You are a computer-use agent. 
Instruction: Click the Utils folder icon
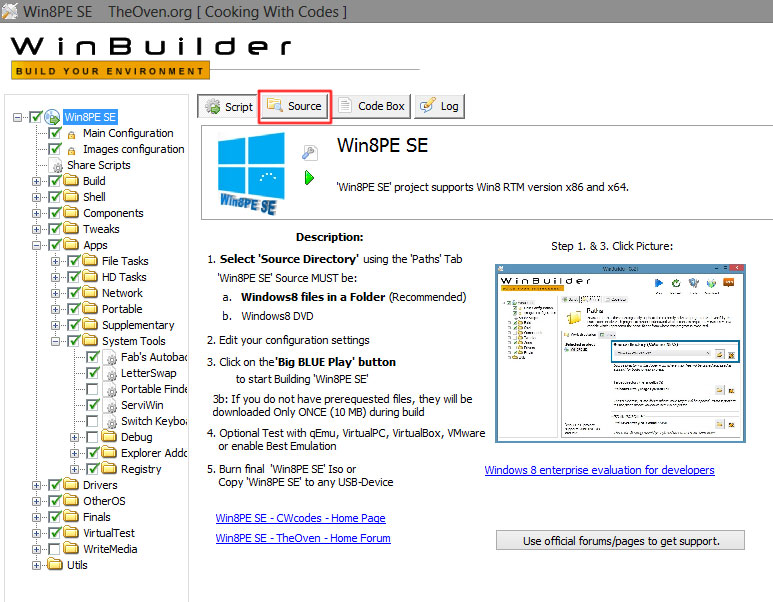55,564
